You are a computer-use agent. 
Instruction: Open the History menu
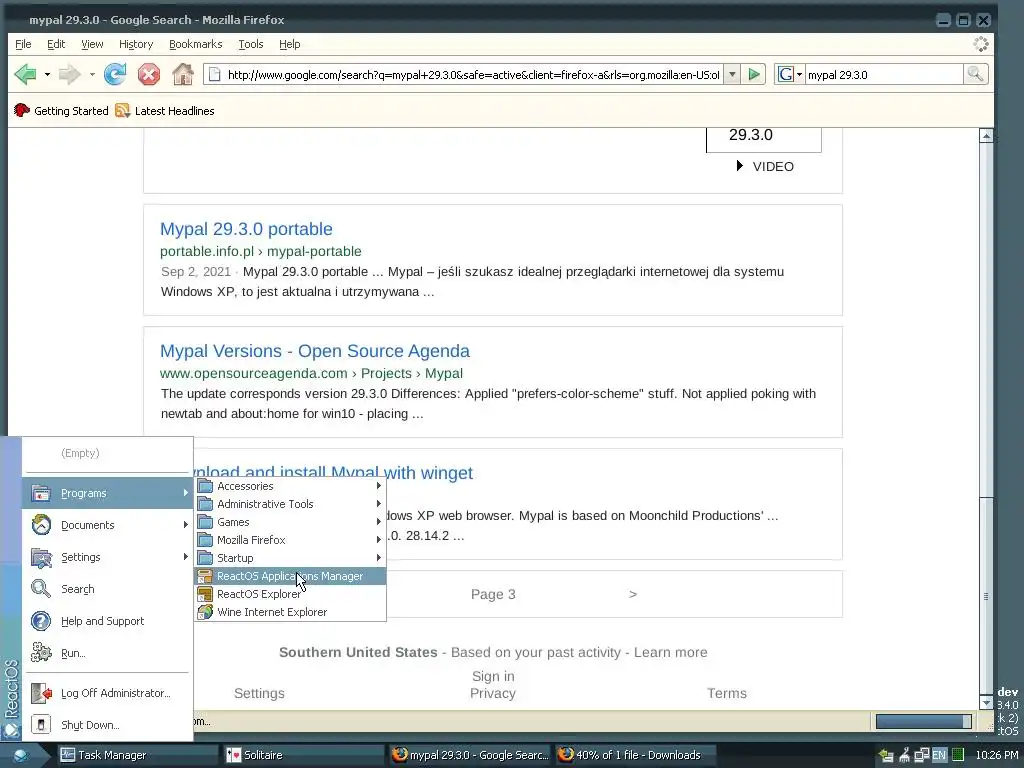tap(136, 44)
